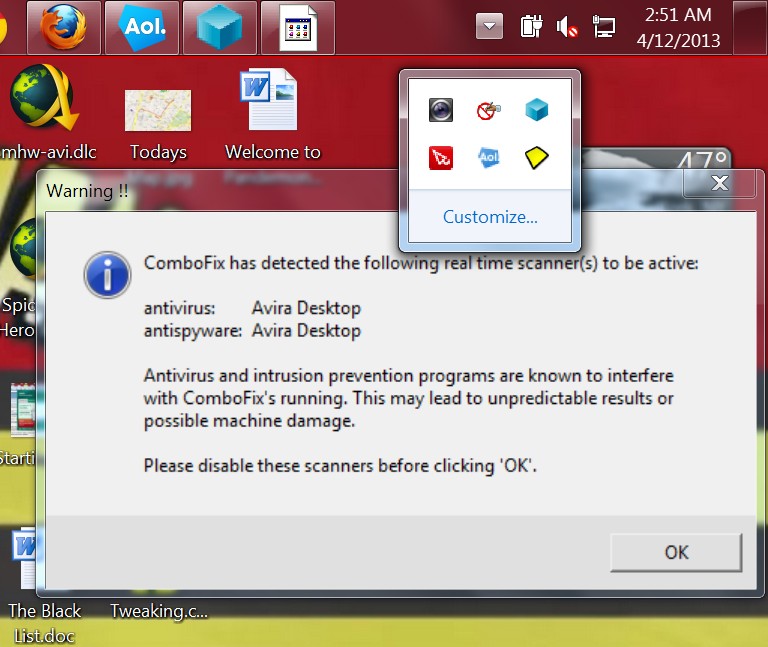Confirm the ComboFix warning with OK
This screenshot has width=768, height=647.
(676, 552)
